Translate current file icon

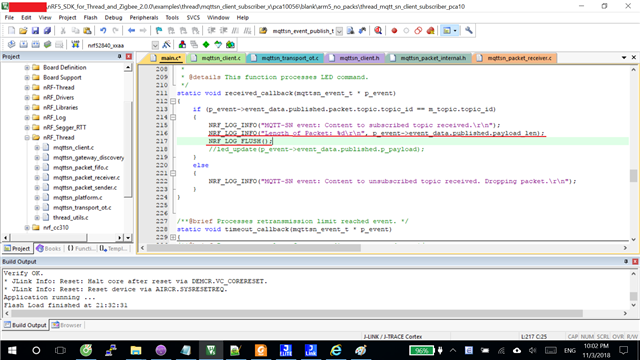click(11, 44)
